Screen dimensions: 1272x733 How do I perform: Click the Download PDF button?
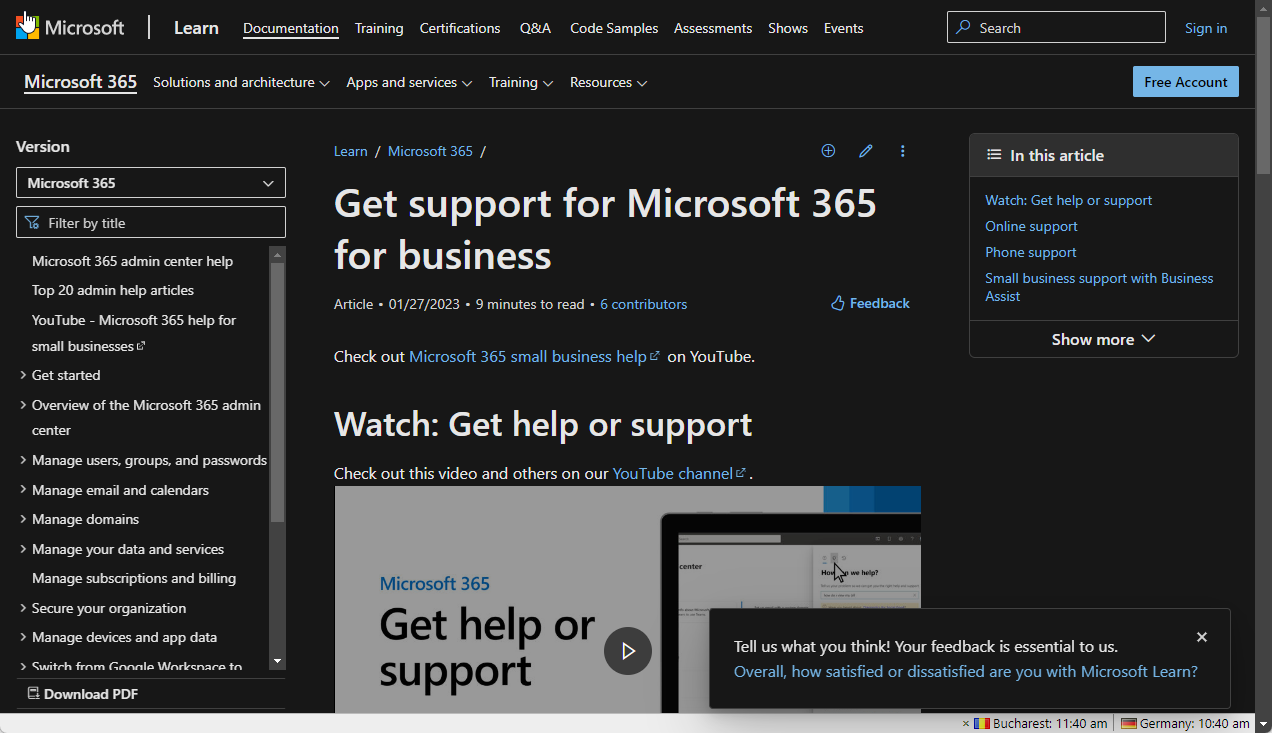coord(82,694)
